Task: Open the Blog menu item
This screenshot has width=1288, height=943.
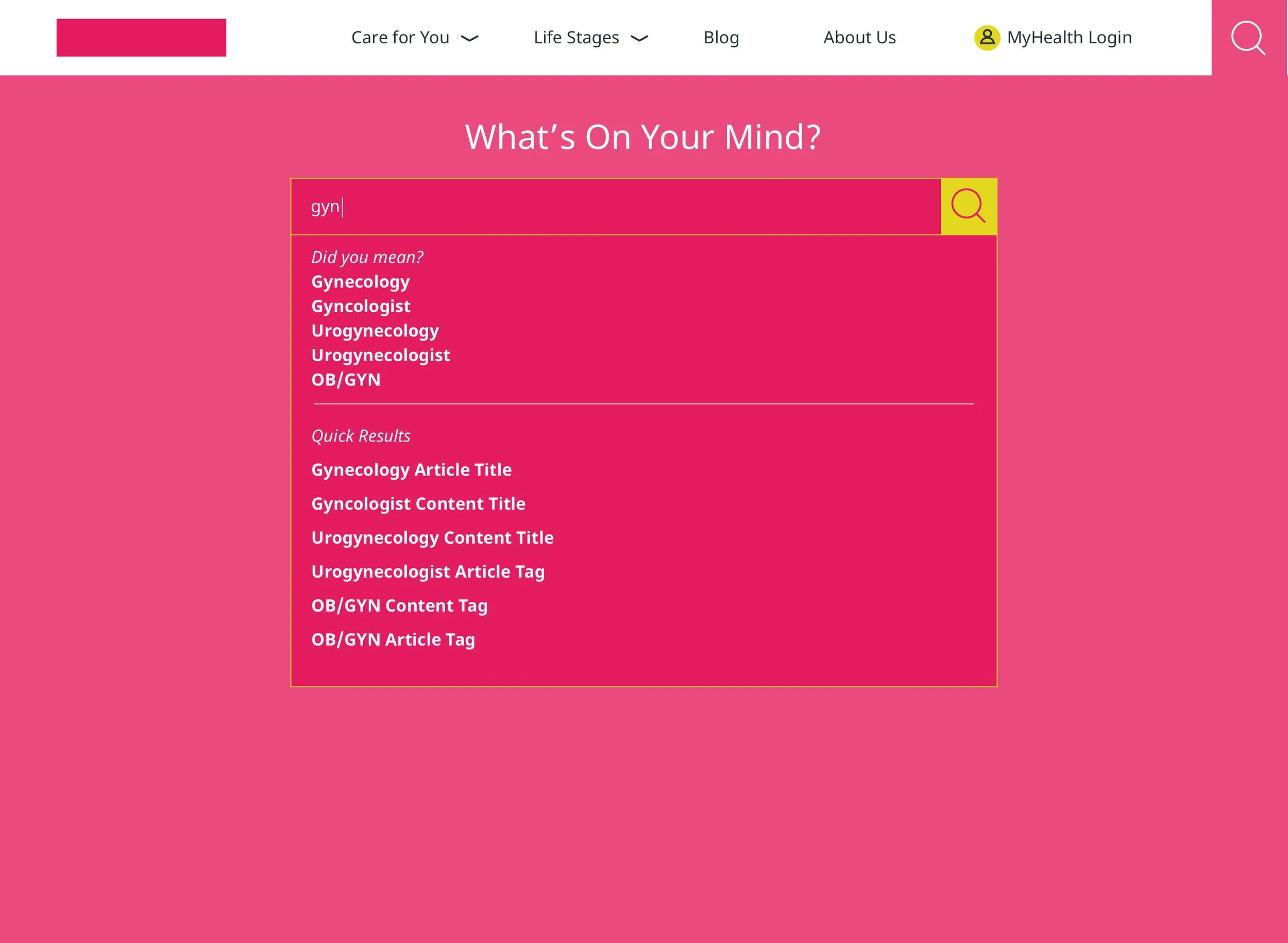Action: pos(721,38)
